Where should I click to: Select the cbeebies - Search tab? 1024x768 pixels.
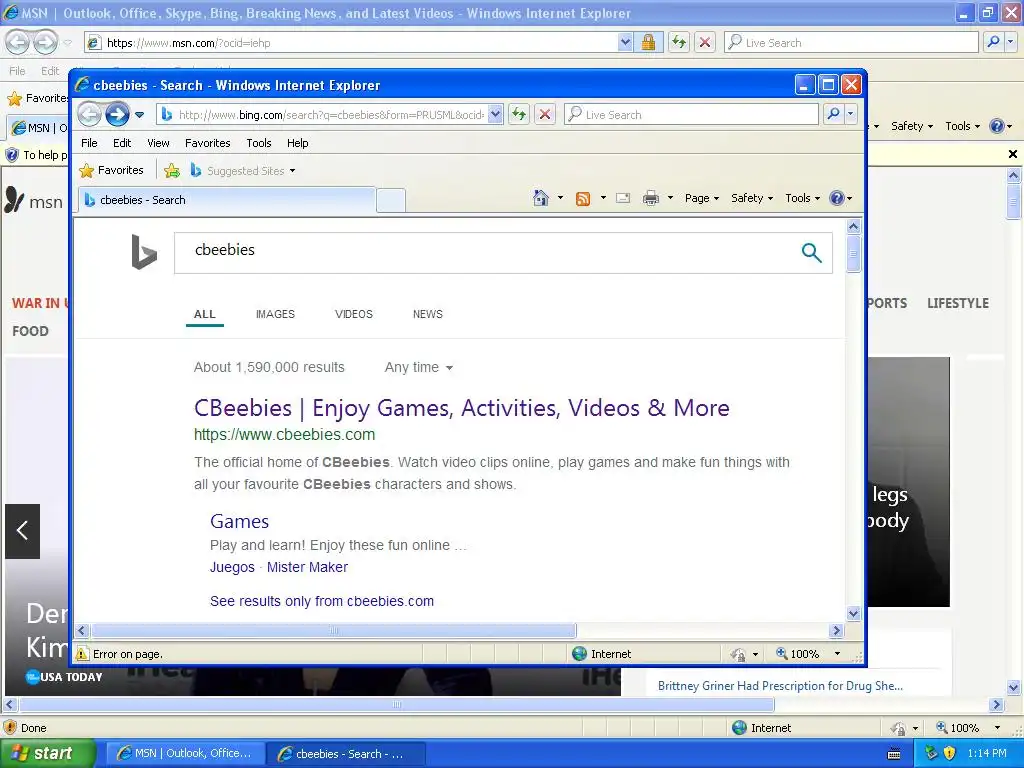point(227,200)
